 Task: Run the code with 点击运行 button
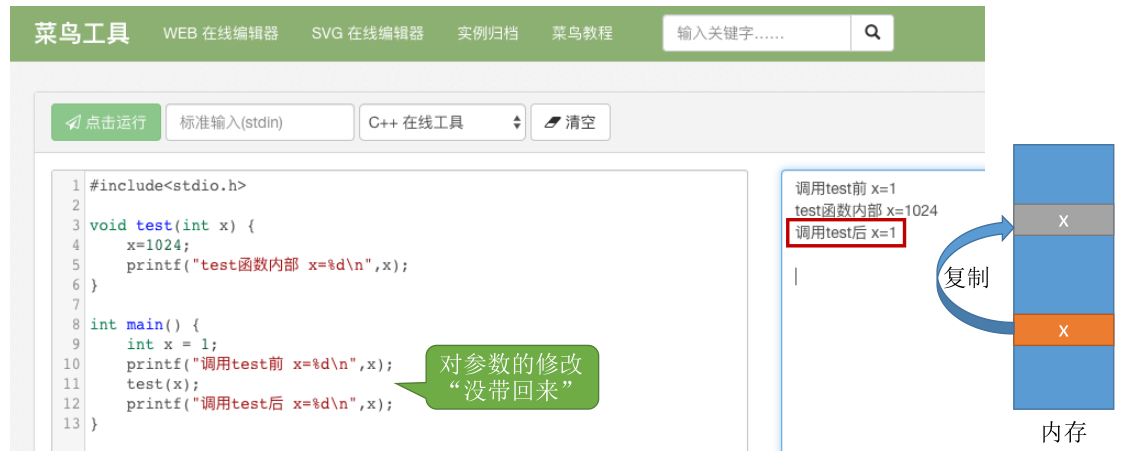click(106, 122)
